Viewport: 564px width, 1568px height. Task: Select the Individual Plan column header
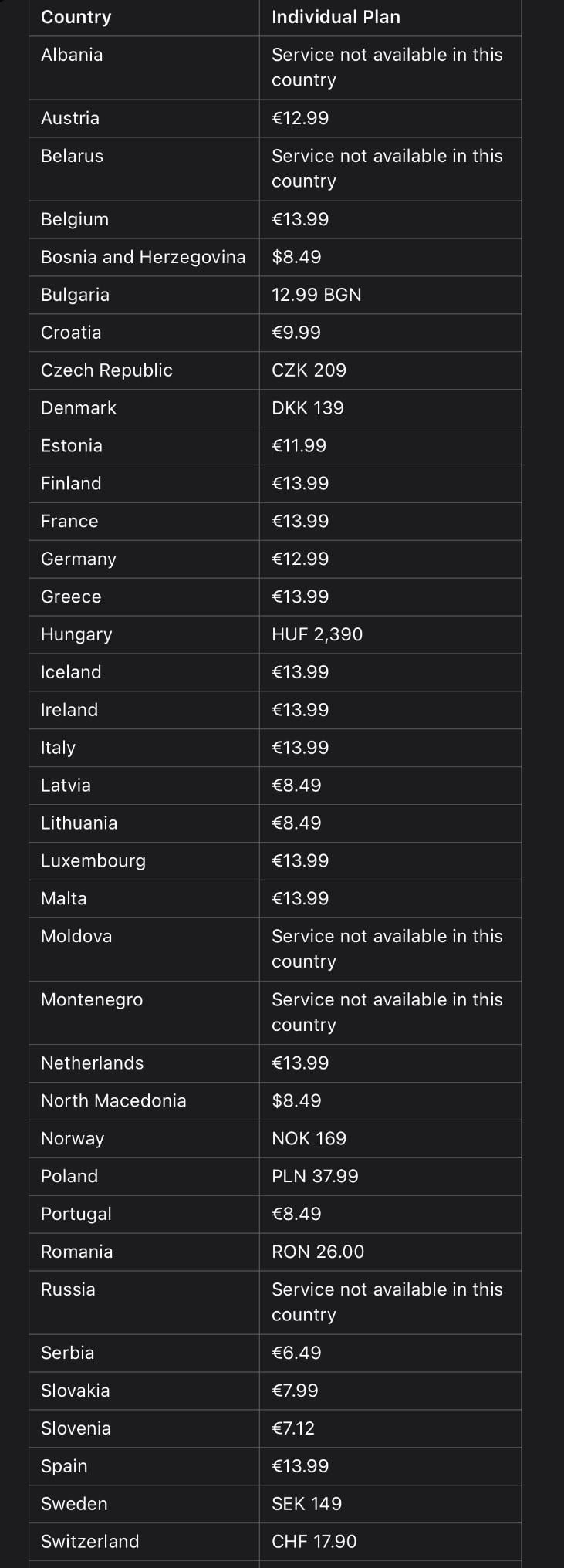coord(336,17)
